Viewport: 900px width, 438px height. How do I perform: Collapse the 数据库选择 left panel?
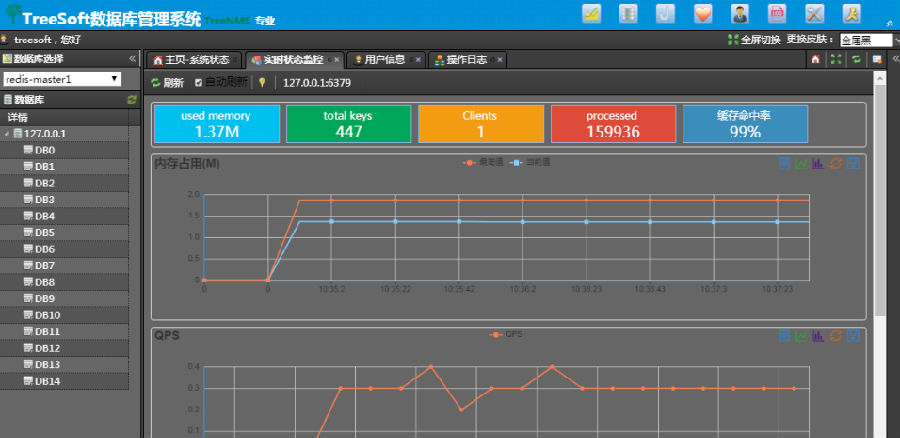click(132, 59)
